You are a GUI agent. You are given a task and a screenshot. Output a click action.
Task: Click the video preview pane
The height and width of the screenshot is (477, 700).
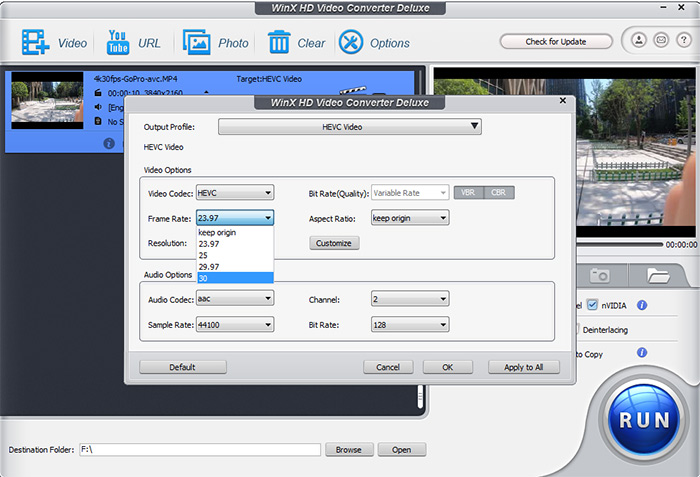click(x=564, y=152)
